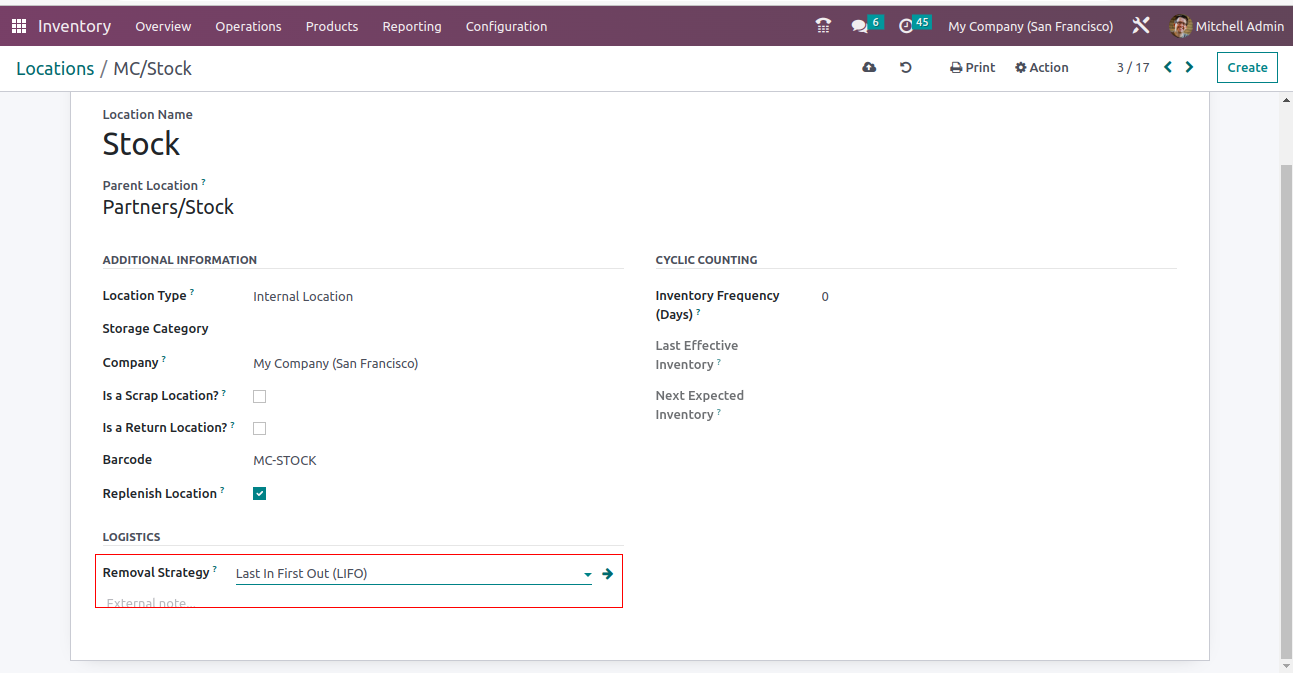Image resolution: width=1293 pixels, height=673 pixels.
Task: Open conversations with 6 unread messages
Action: coord(861,26)
